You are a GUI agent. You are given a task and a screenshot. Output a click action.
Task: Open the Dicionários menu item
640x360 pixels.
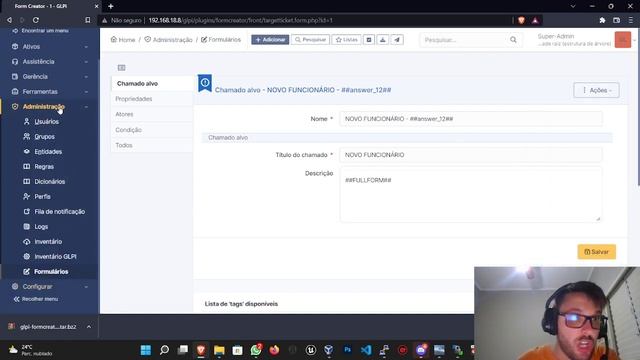pyautogui.click(x=49, y=182)
